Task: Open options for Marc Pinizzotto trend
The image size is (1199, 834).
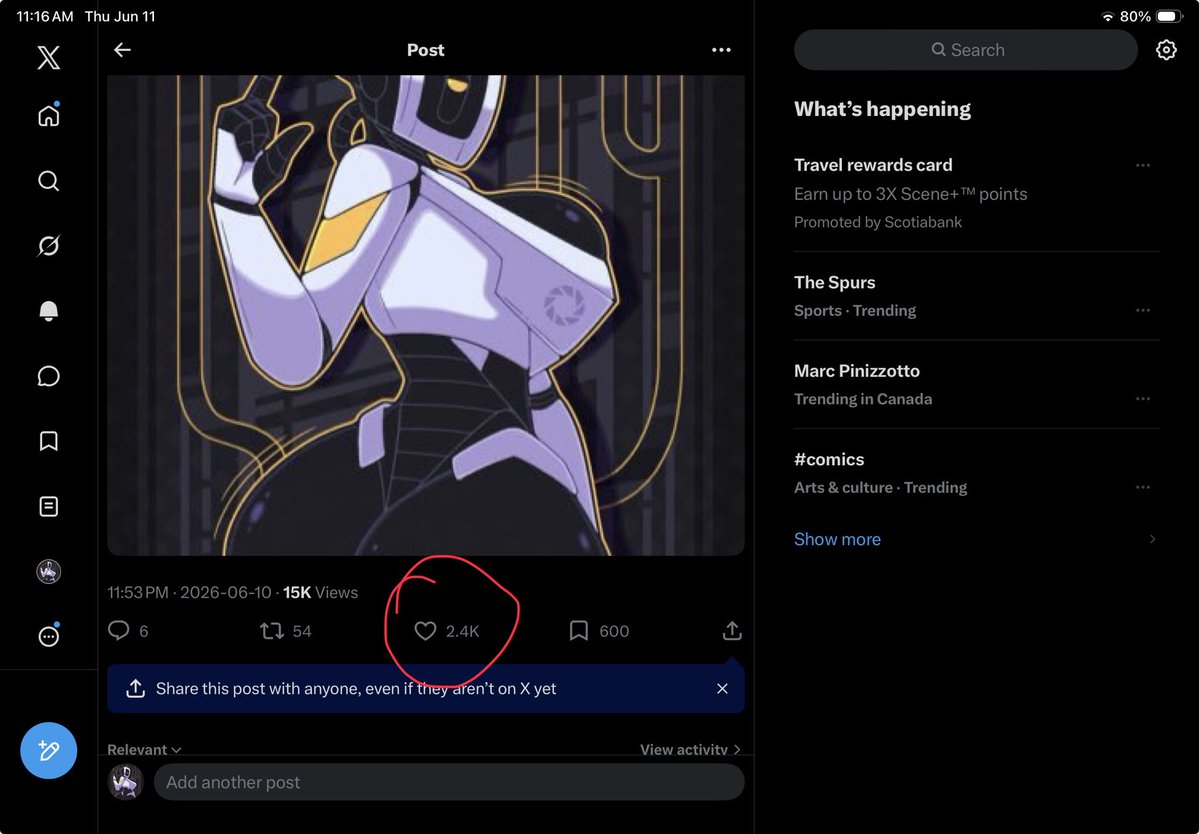Action: click(1142, 398)
